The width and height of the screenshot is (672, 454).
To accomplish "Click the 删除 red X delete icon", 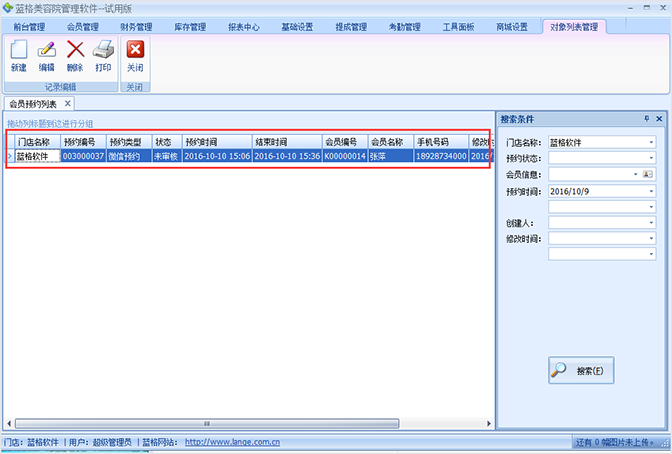I will (75, 50).
